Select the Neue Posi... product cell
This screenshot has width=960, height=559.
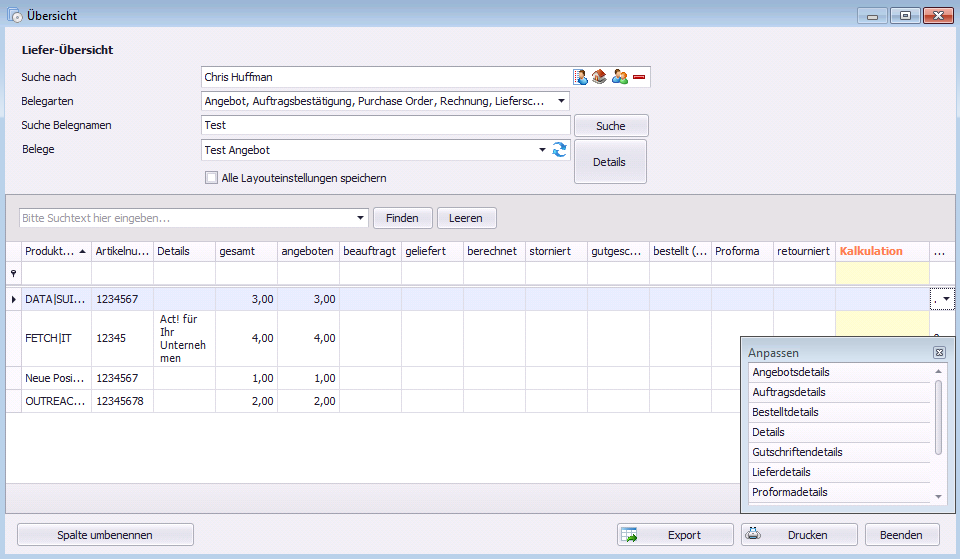pyautogui.click(x=56, y=378)
